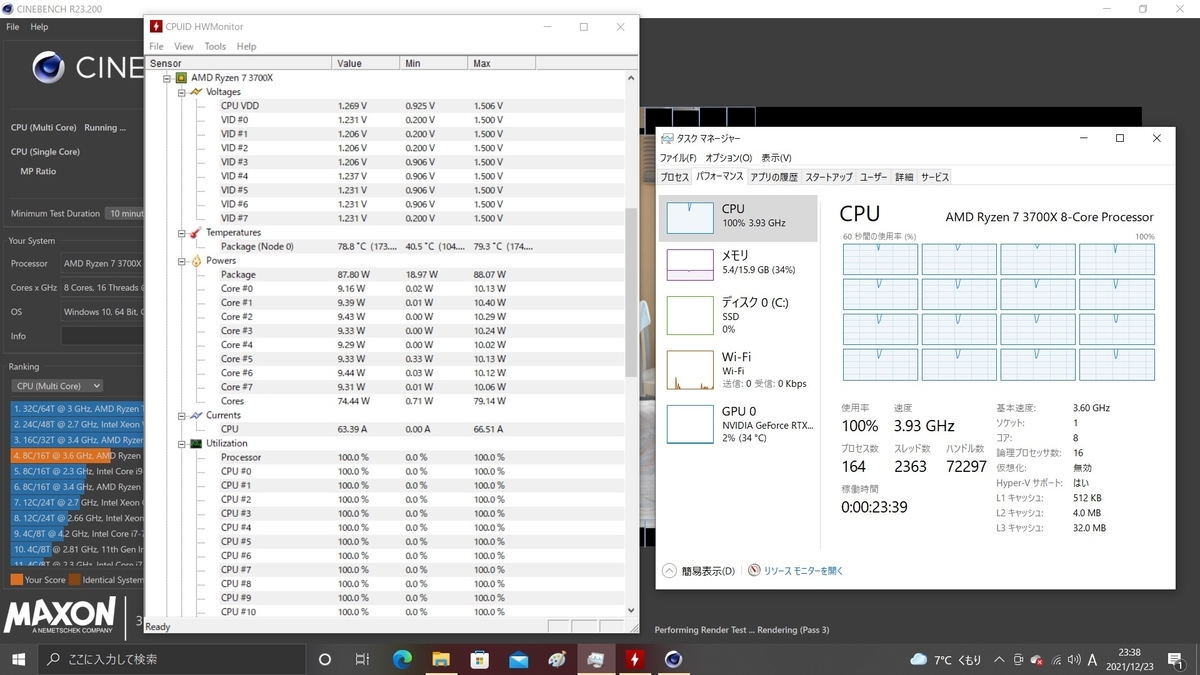Open HWMonitor Tools menu

215,46
